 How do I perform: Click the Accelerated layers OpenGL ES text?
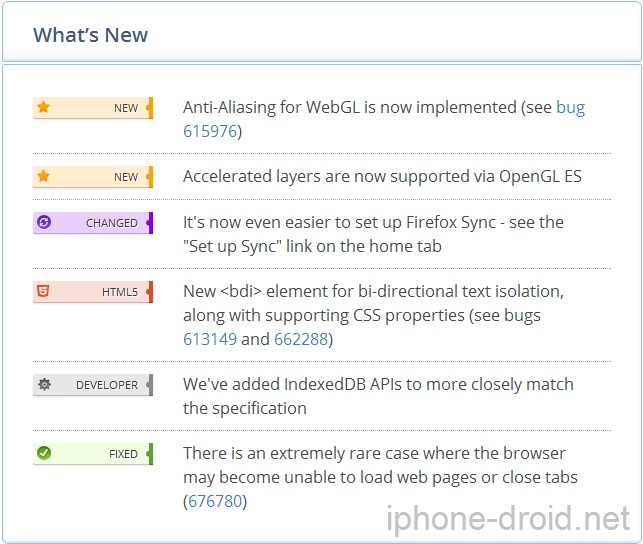382,176
